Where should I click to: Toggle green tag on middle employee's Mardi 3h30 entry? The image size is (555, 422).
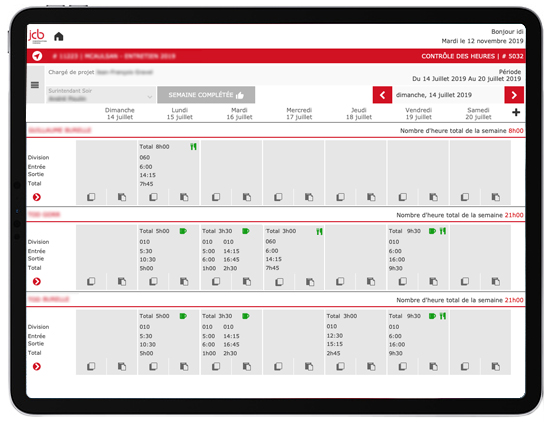(246, 231)
